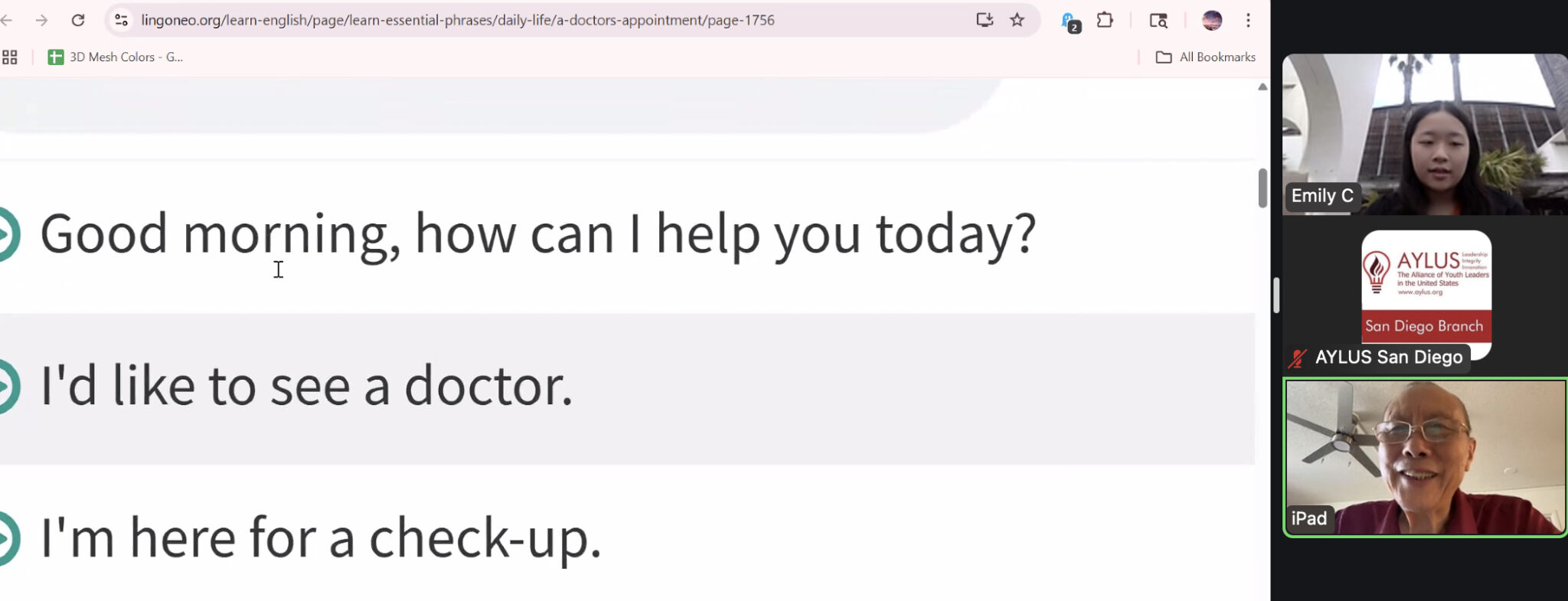Play audio for "I'd like to see a doctor."

tap(8, 386)
